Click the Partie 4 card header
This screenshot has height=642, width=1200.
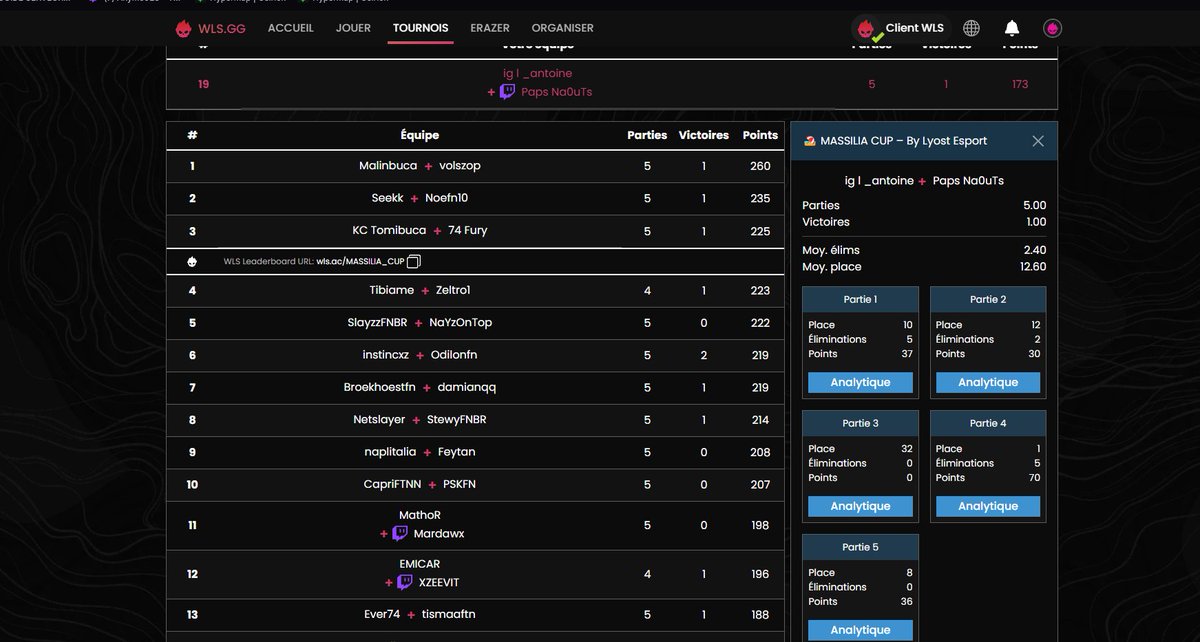click(x=988, y=423)
